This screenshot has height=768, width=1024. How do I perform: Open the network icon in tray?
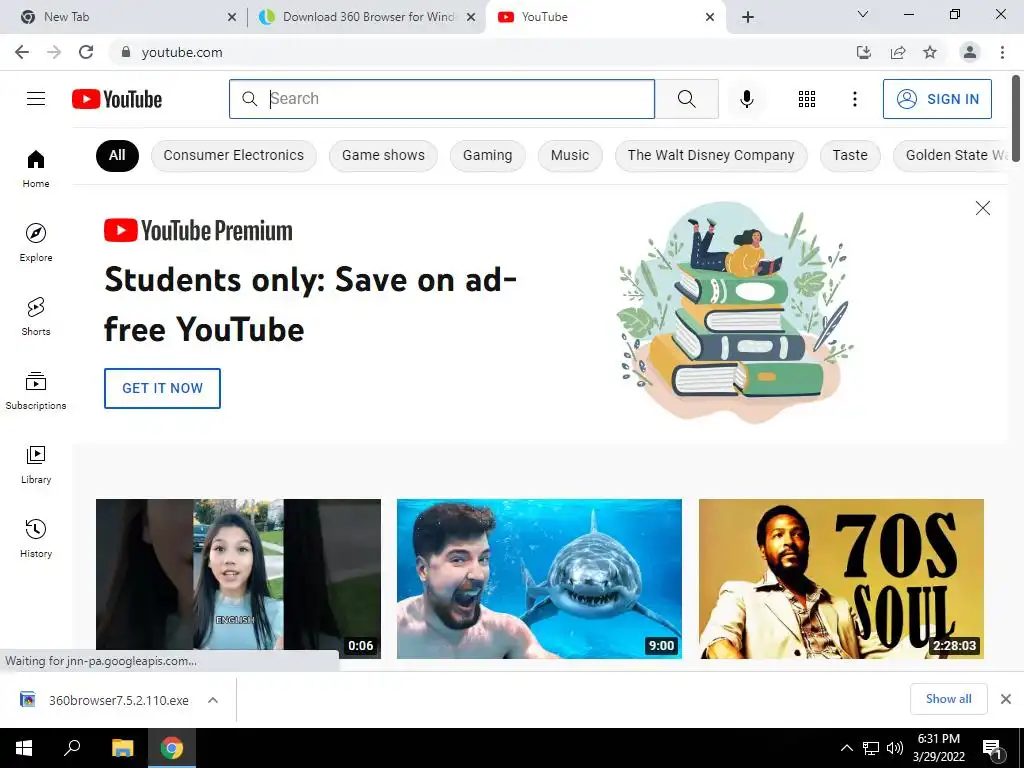point(871,748)
